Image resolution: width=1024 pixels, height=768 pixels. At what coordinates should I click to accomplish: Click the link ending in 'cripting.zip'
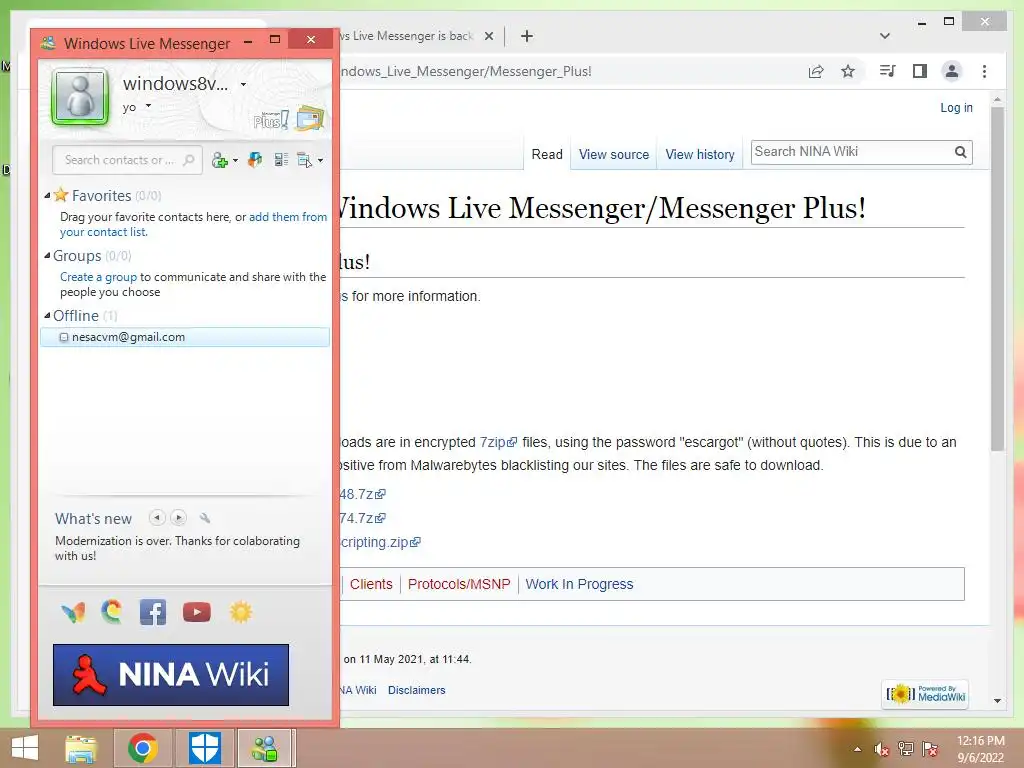pos(381,543)
